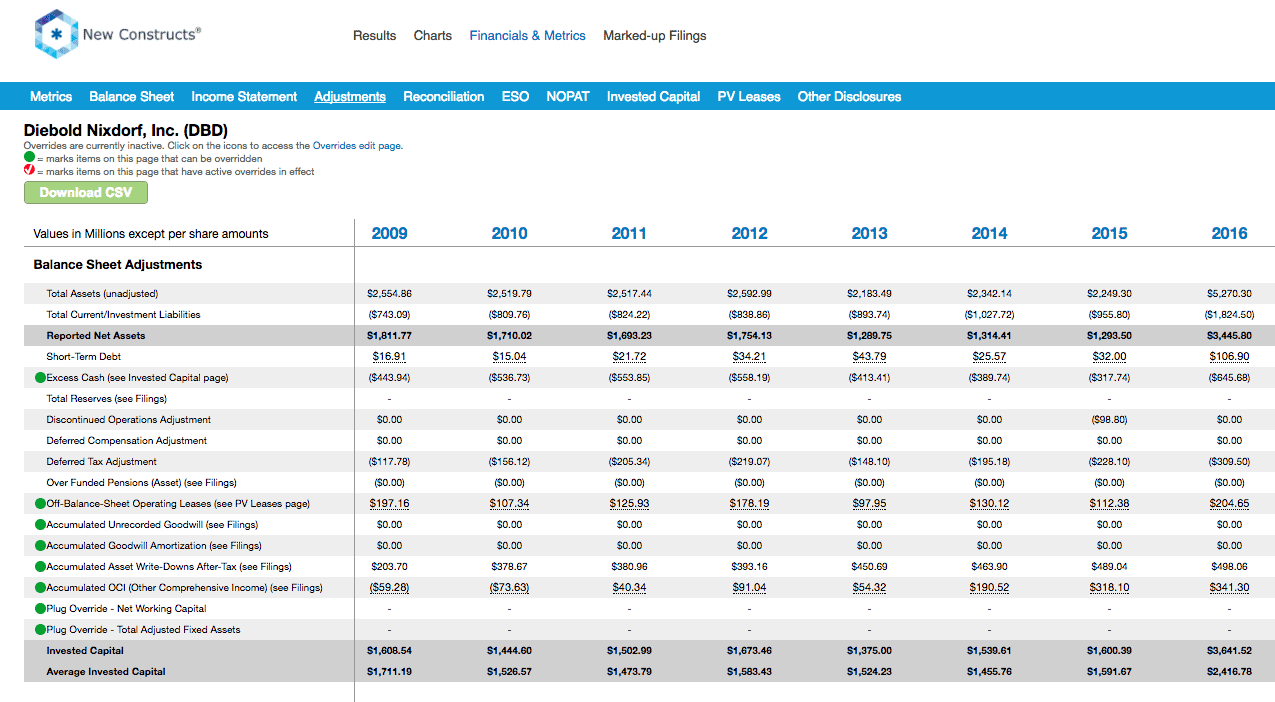Click the Average Invested Capital row label

(x=106, y=672)
